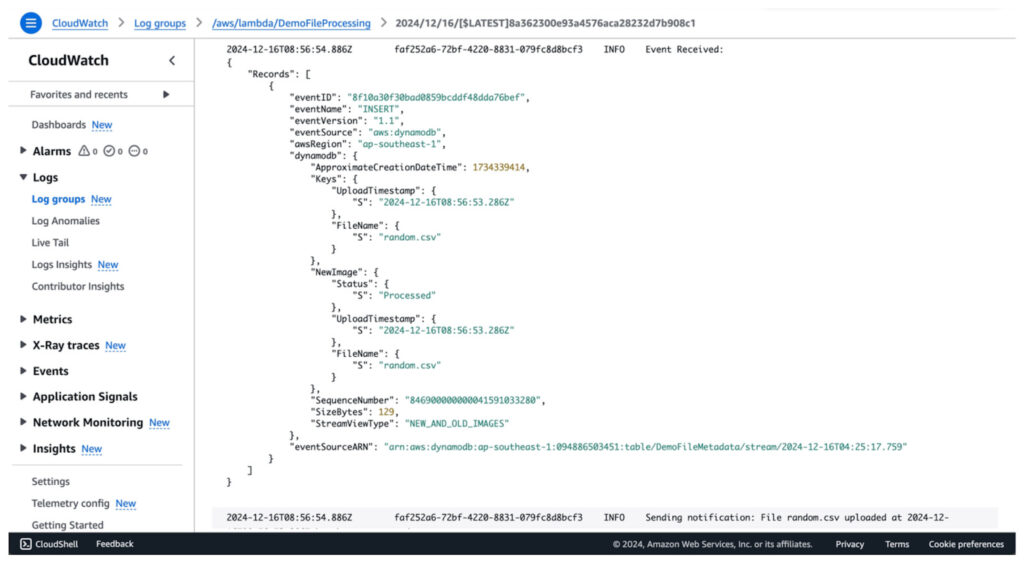Collapse the CloudWatch sidebar with the chevron
The height and width of the screenshot is (563, 1024).
[172, 61]
